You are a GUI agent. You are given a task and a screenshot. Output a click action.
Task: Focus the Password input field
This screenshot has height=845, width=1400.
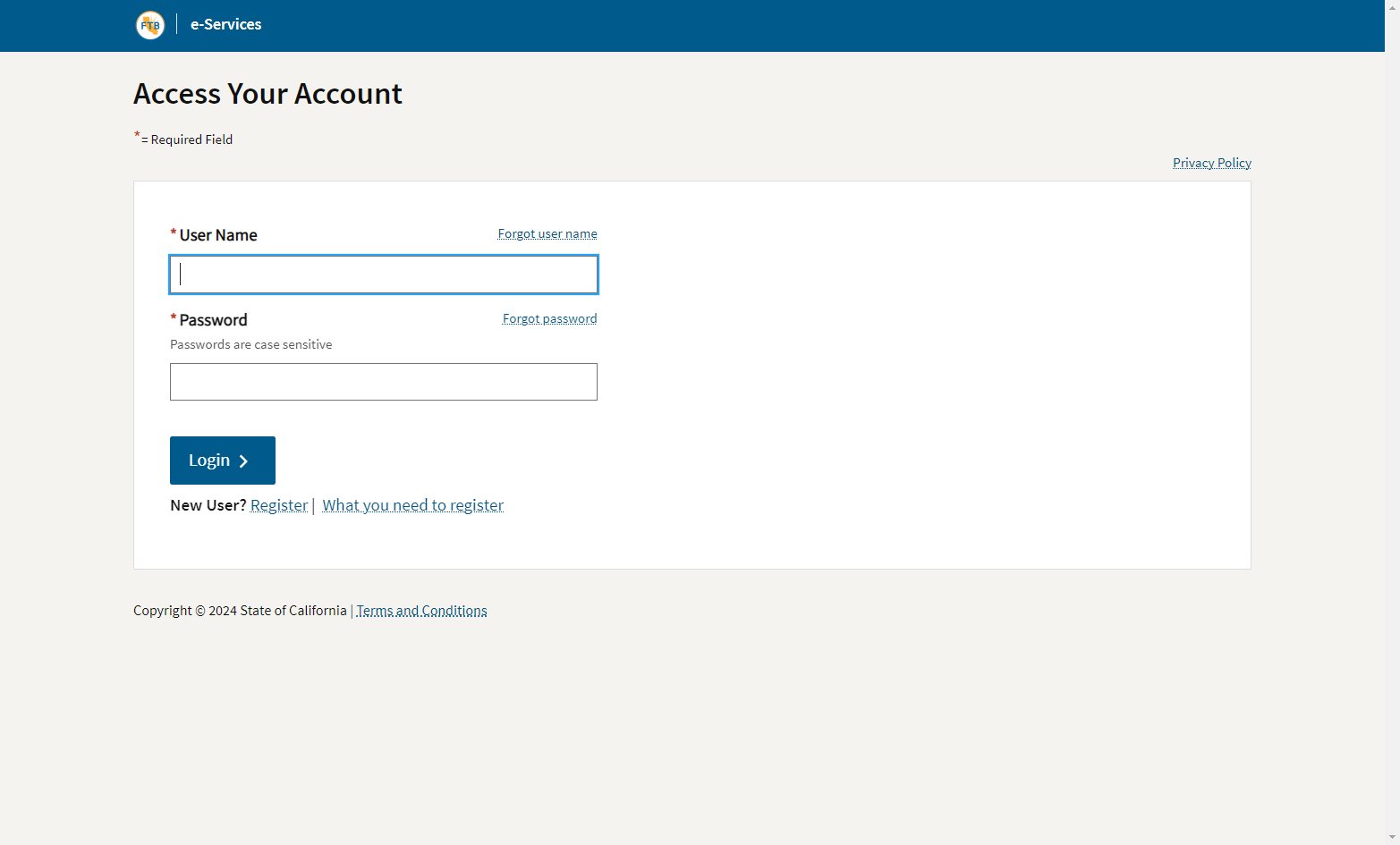(x=384, y=382)
